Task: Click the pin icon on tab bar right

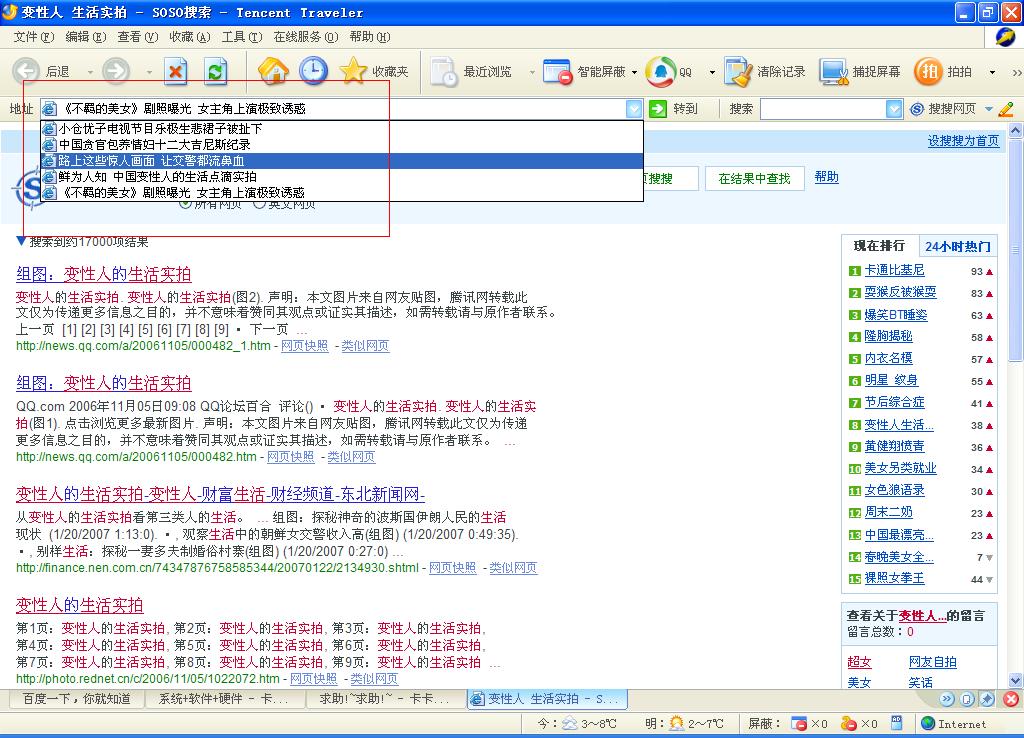Action: coord(987,699)
